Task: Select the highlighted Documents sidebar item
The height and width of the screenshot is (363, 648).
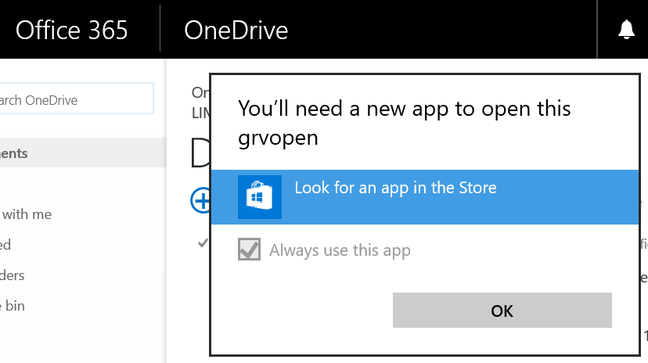Action: pyautogui.click(x=83, y=153)
